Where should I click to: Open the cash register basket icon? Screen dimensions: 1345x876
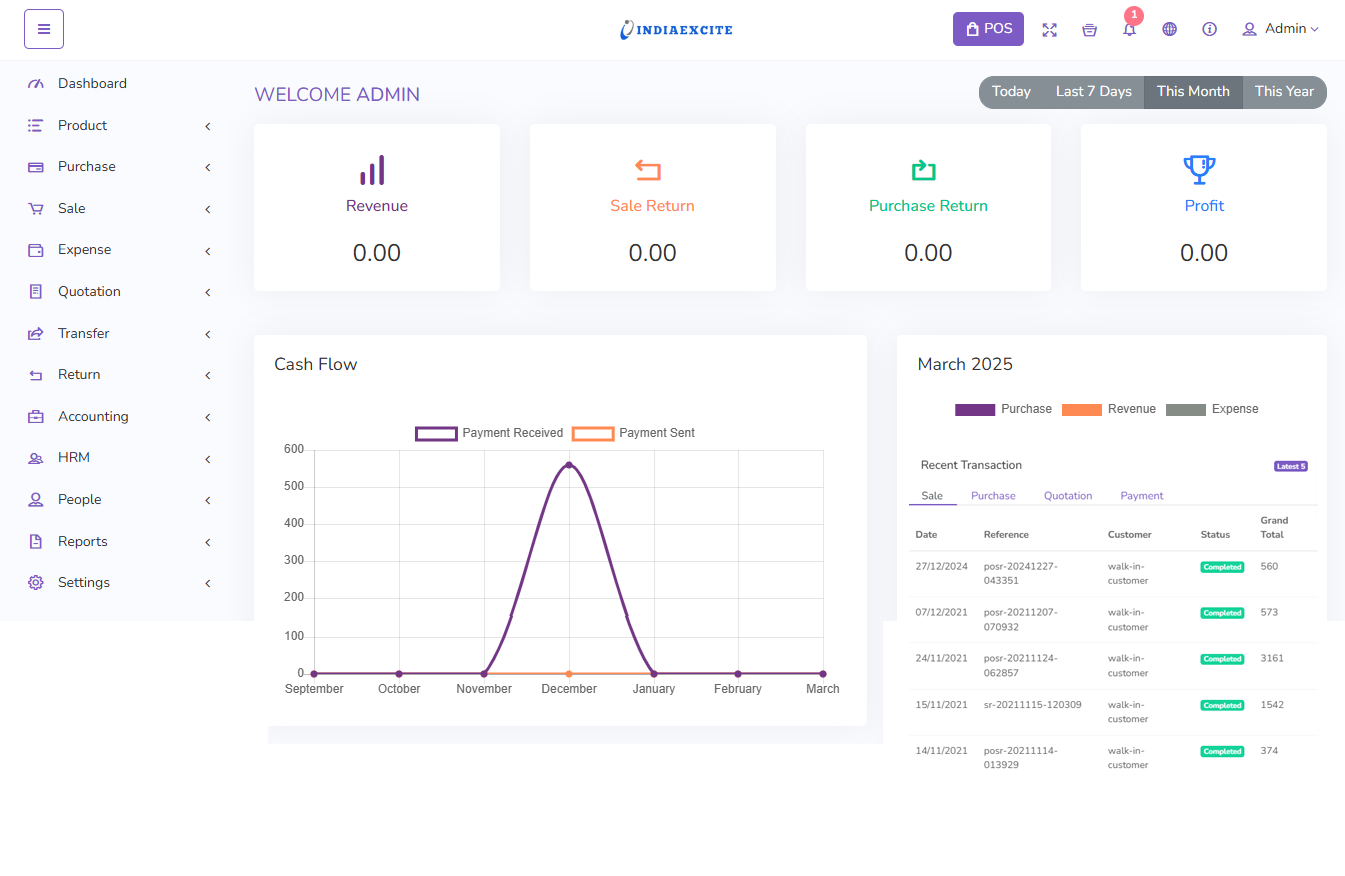(1089, 30)
